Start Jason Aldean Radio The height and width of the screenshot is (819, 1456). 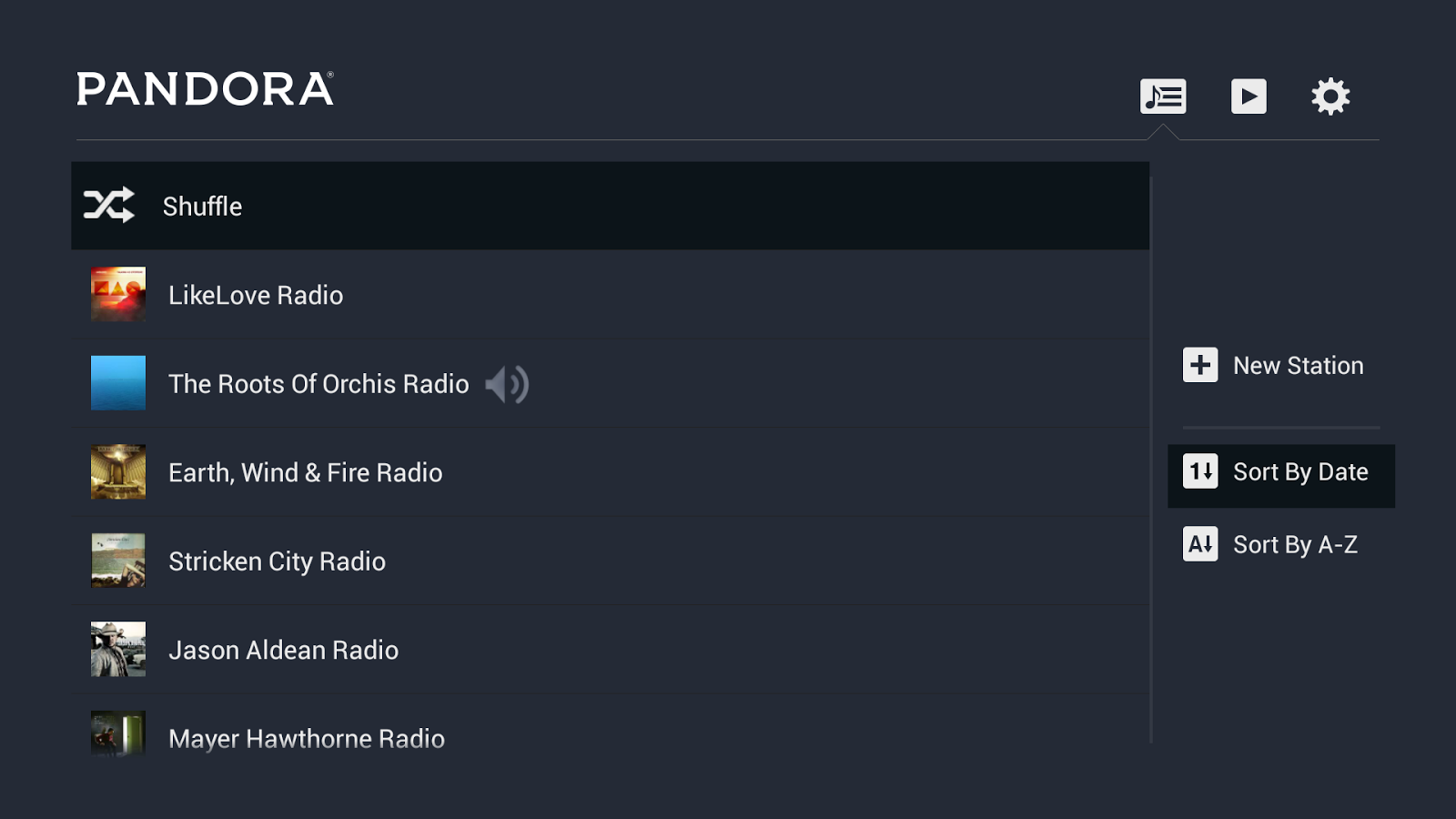tap(283, 650)
